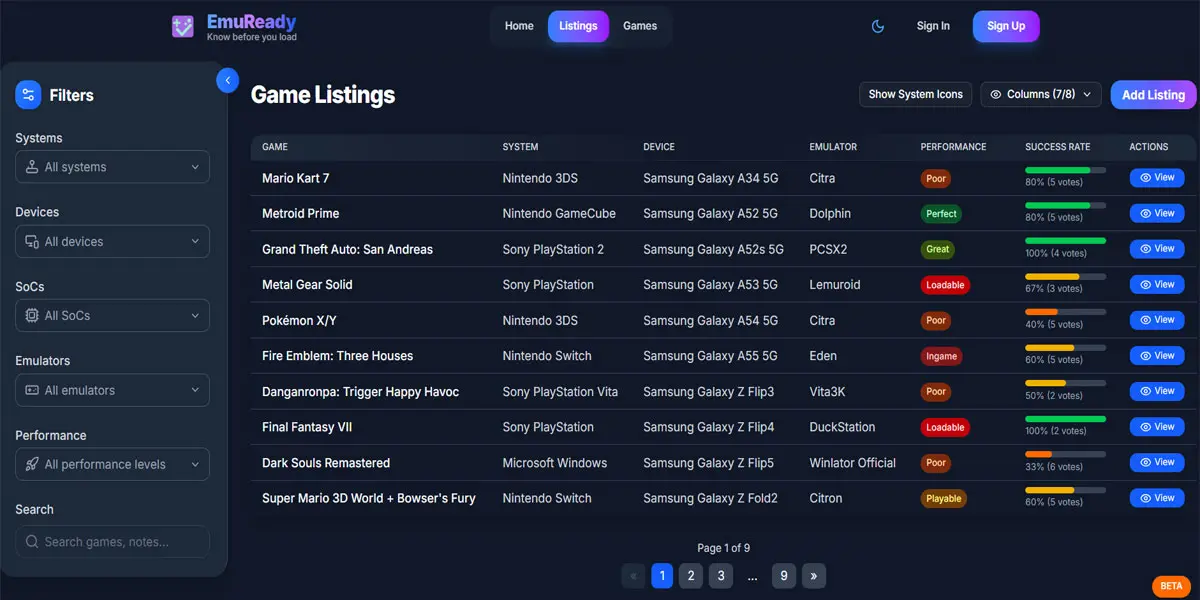
Task: Toggle dark mode moon icon
Action: (x=878, y=26)
